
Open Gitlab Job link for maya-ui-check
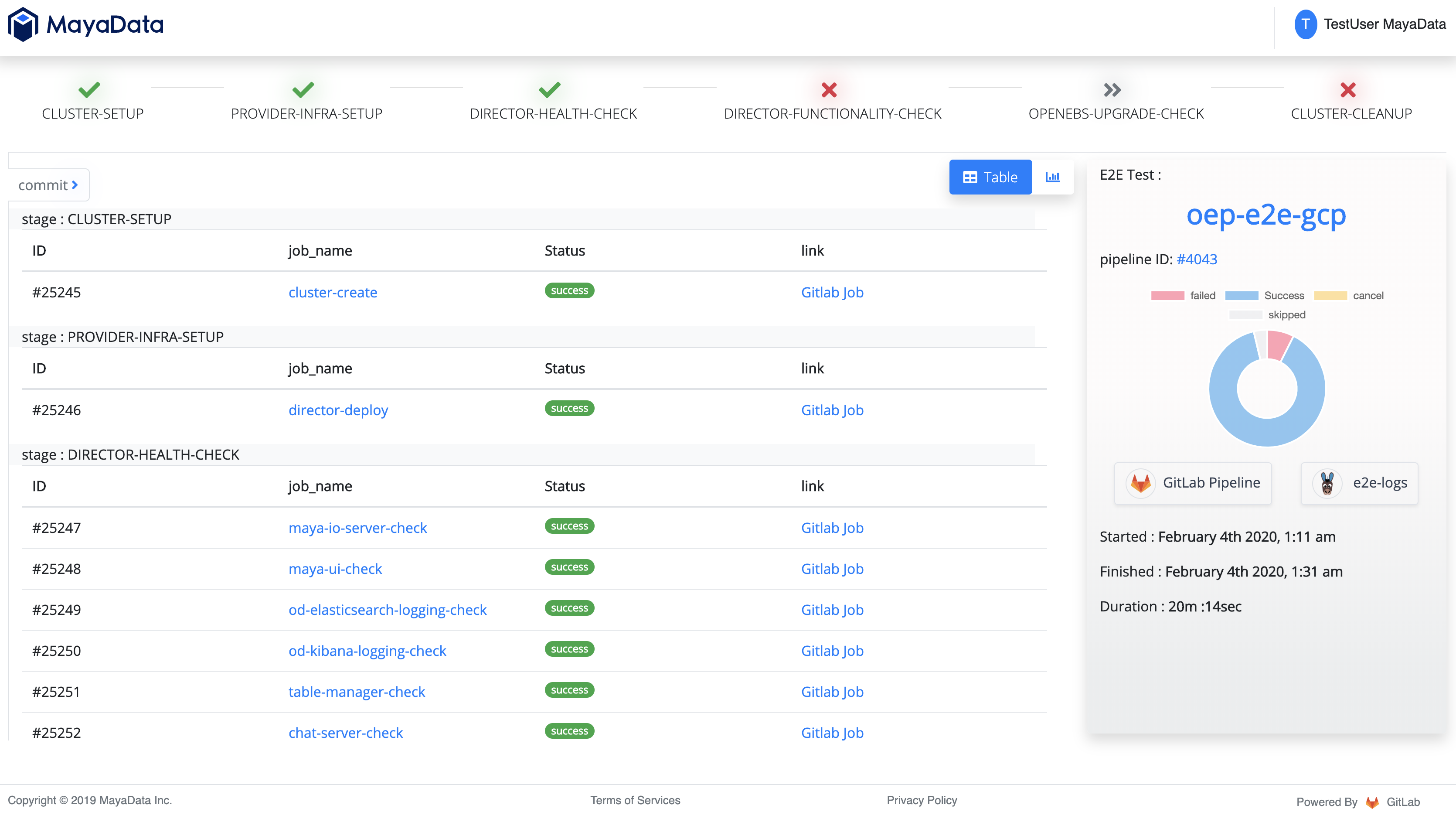click(x=832, y=569)
